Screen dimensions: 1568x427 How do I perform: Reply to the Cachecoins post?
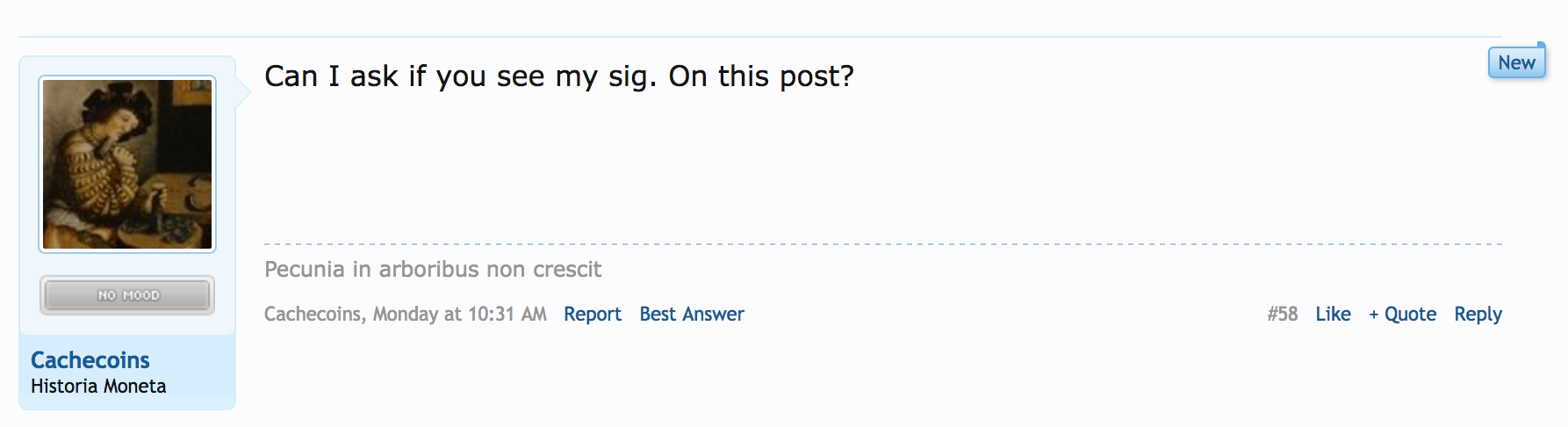pyautogui.click(x=1478, y=315)
